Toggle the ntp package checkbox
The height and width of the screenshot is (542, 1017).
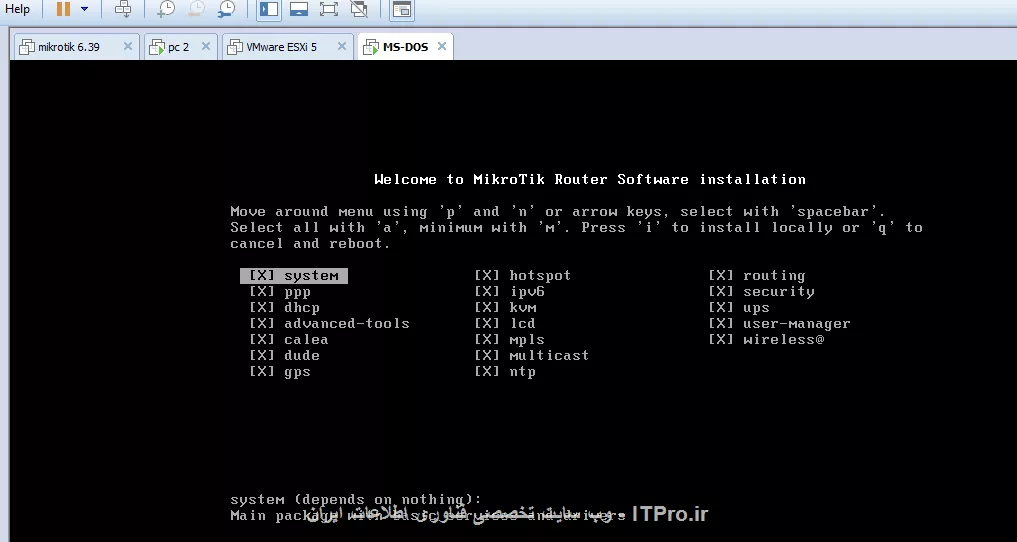click(x=487, y=371)
